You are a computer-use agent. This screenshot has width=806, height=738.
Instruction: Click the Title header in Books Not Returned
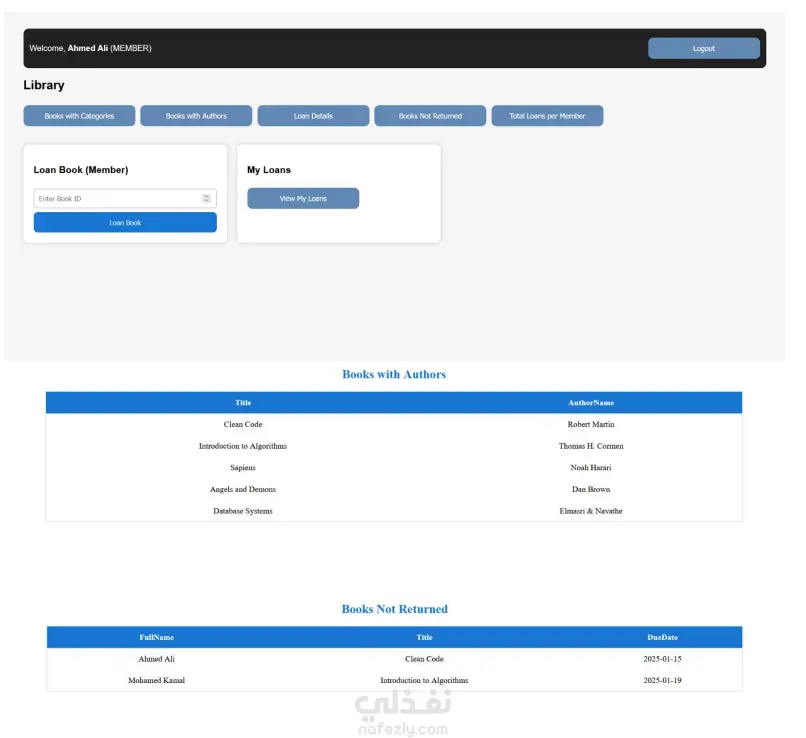tap(424, 637)
